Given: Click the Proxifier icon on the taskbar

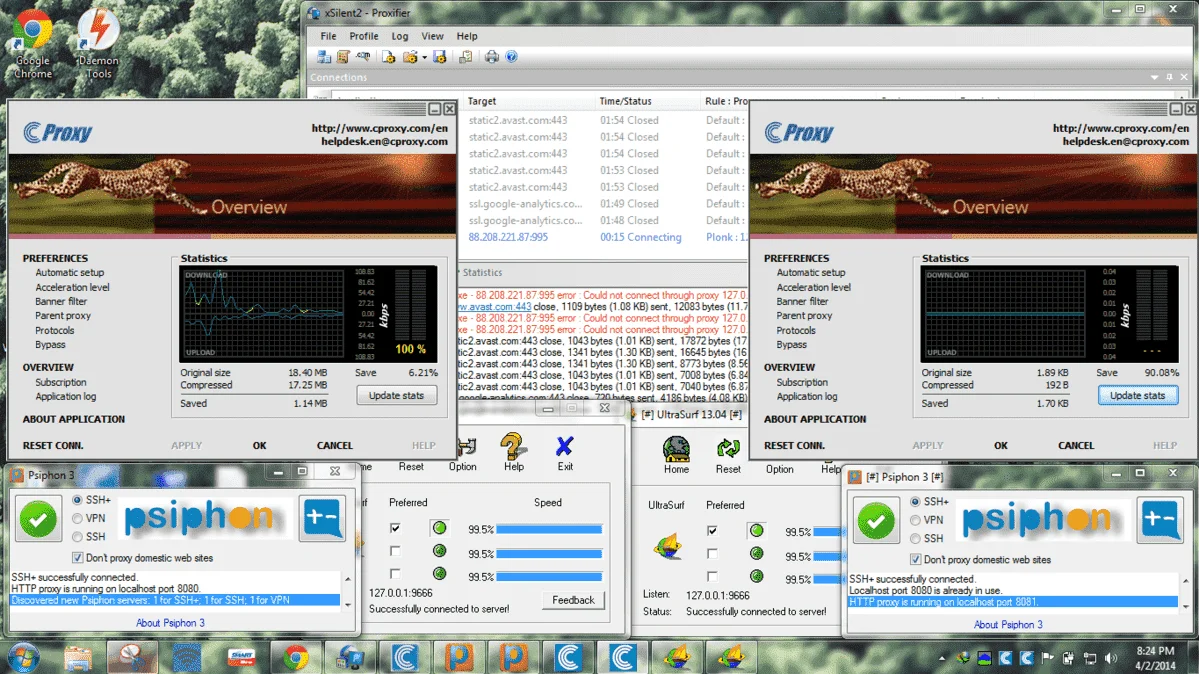Looking at the screenshot, I should tap(350, 658).
